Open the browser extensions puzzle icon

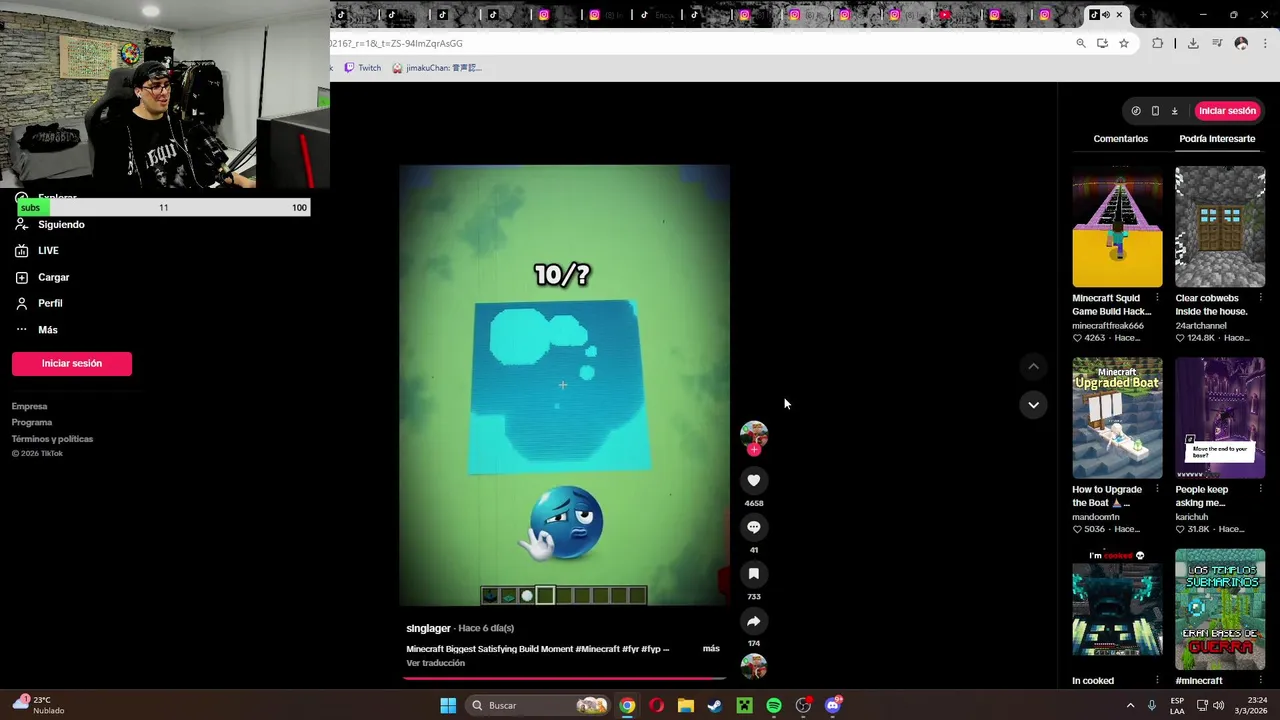tap(1158, 44)
